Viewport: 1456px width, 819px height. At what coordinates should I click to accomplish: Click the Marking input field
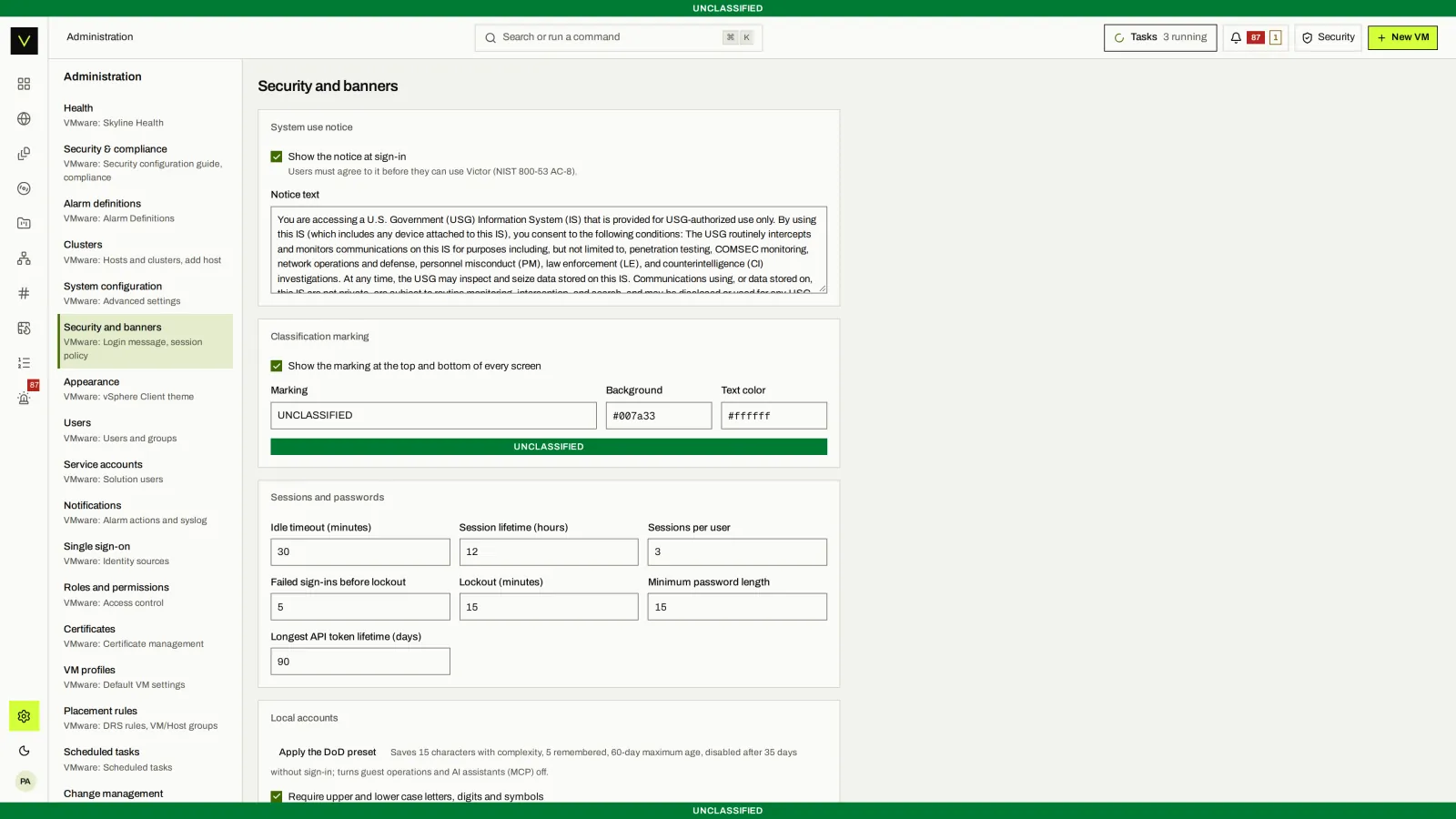tap(433, 416)
